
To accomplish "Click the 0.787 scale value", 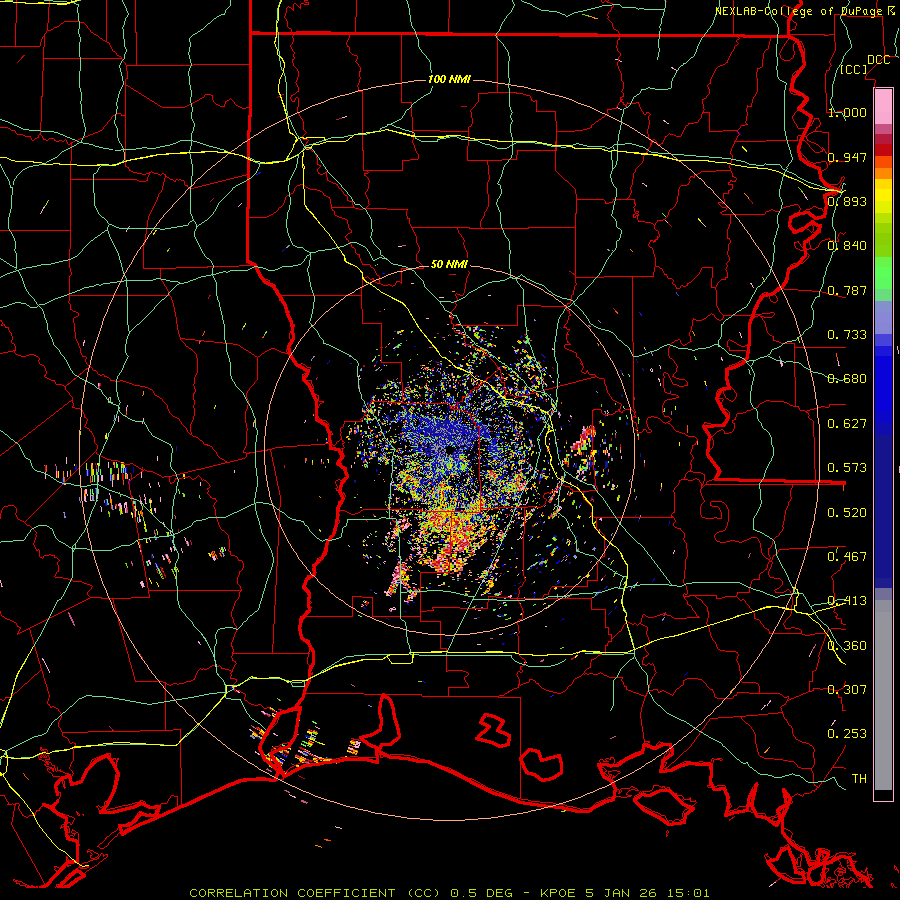I will (847, 290).
